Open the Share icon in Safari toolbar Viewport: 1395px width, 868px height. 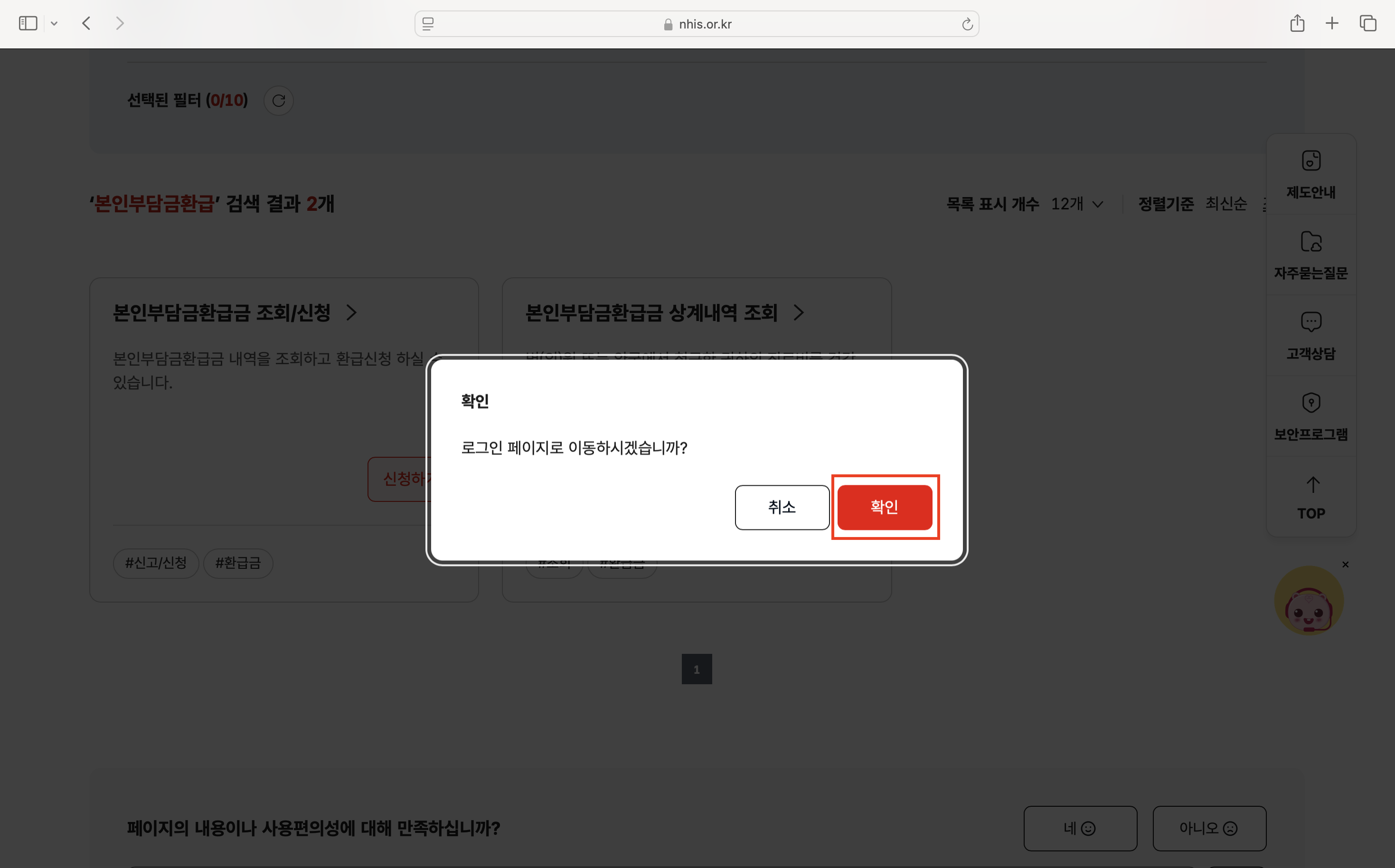(1297, 24)
